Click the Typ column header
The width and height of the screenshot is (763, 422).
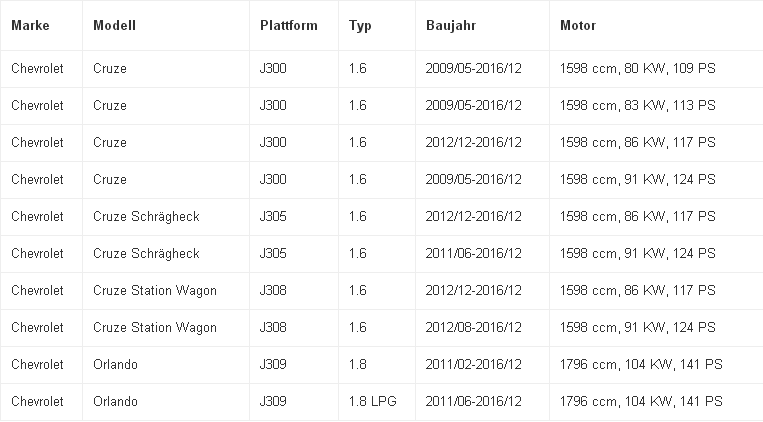[x=360, y=25]
